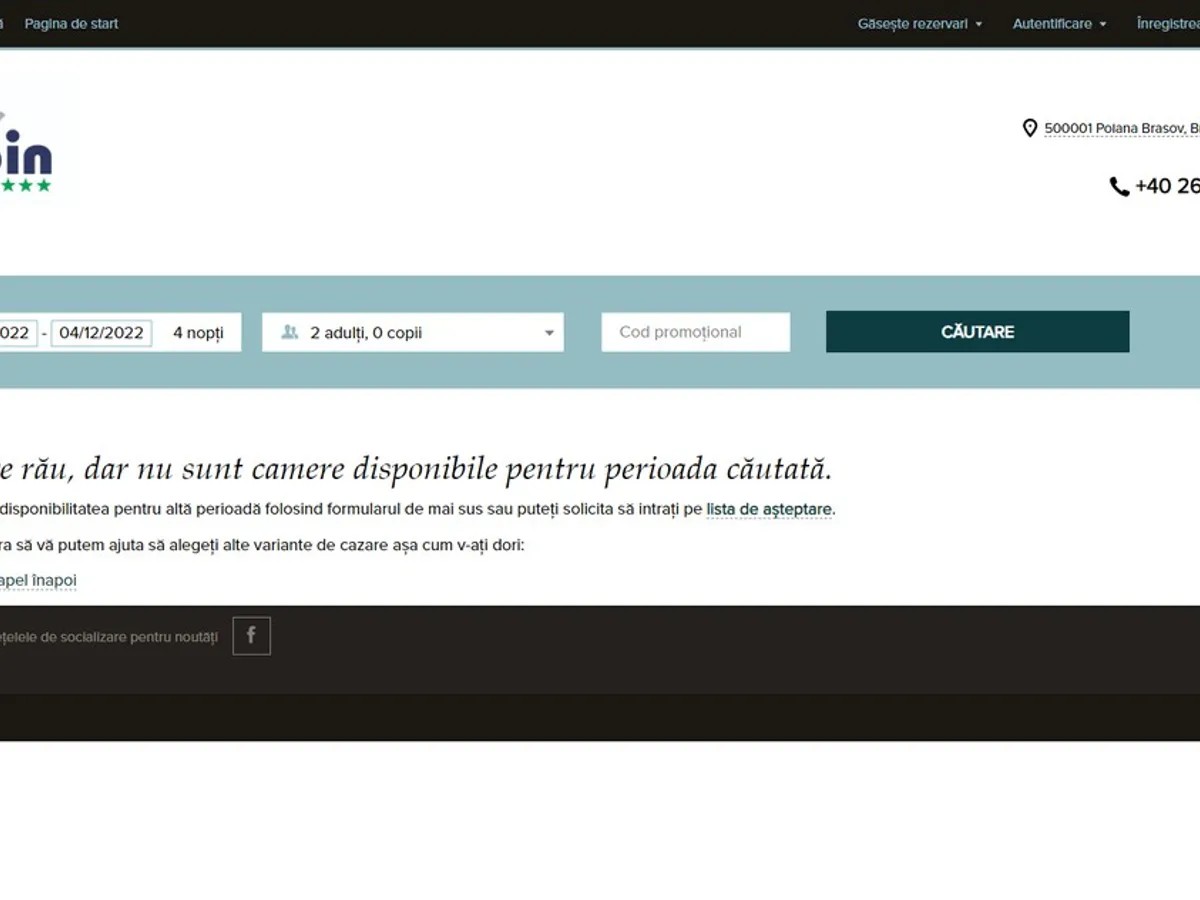Click the phone handset icon
The image size is (1200, 900).
[1119, 186]
